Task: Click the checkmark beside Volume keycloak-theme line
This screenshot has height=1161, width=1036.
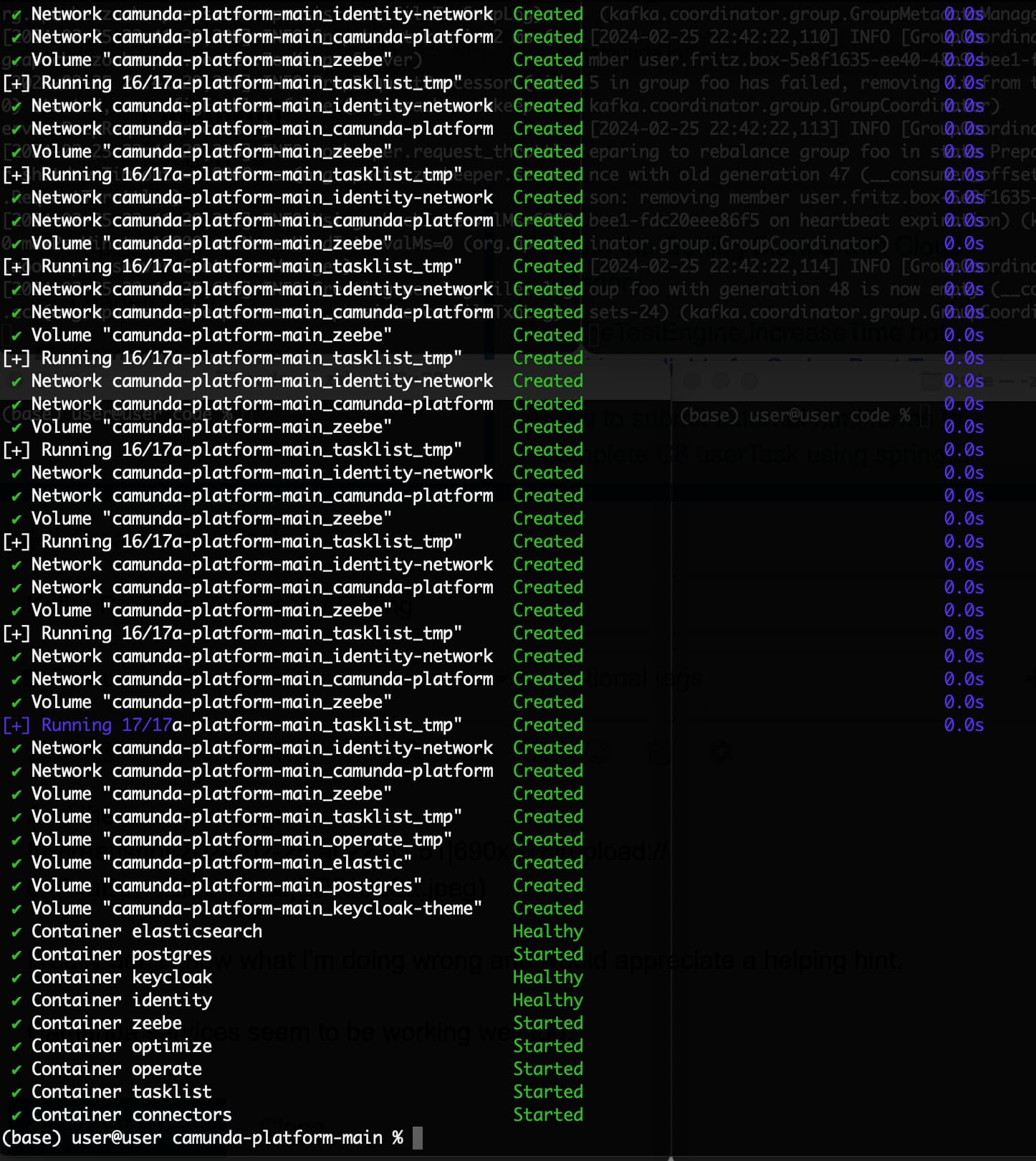Action: point(16,909)
